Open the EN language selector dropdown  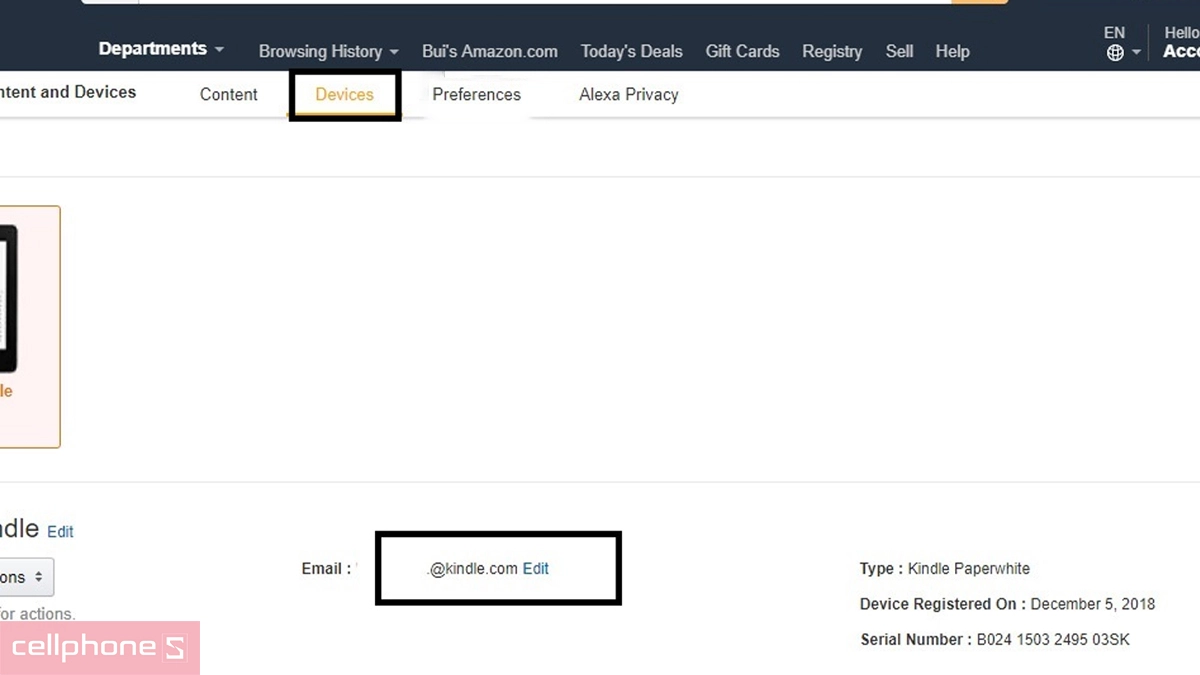click(1121, 43)
